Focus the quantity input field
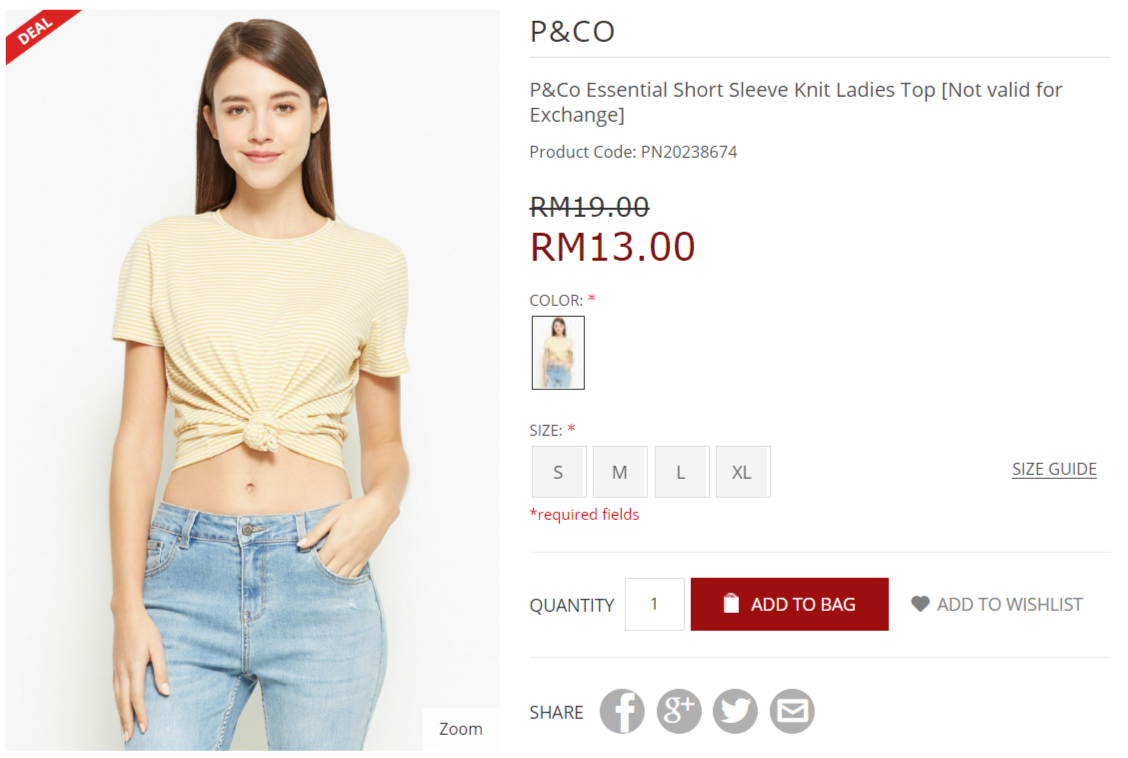Screen dimensions: 1128x758 coord(655,604)
